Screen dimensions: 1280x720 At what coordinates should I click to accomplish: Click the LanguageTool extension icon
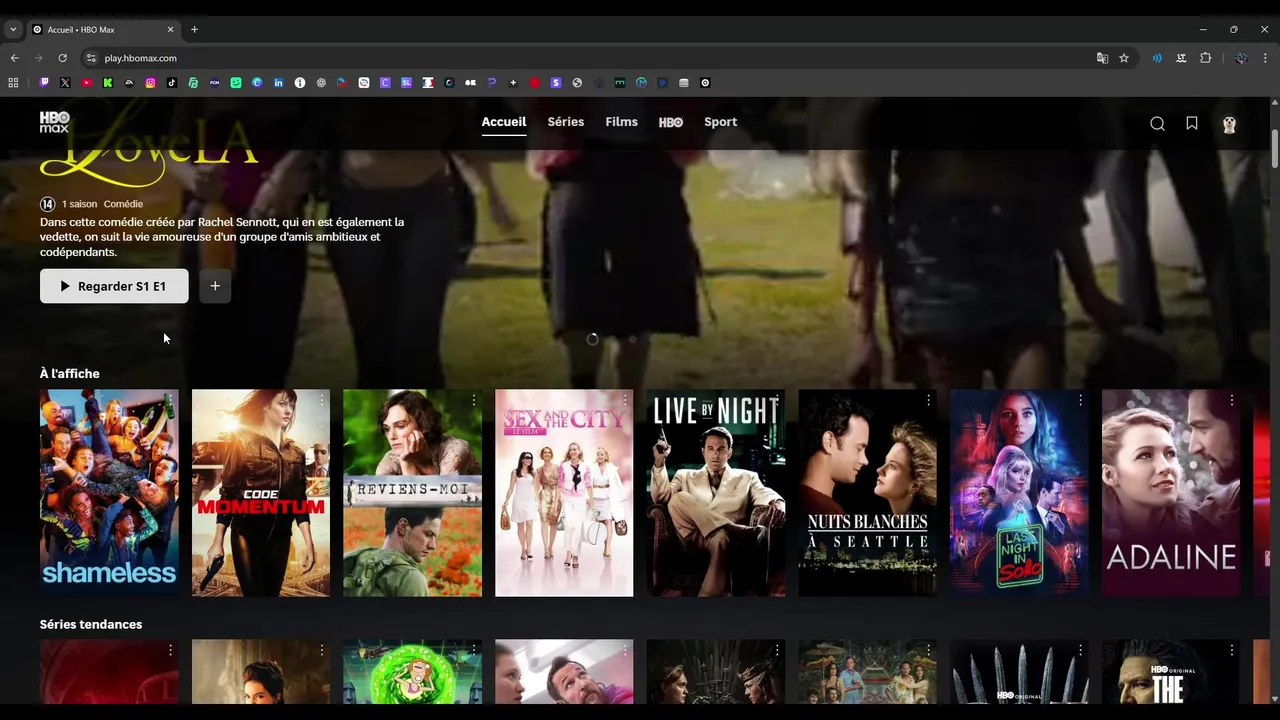[x=1181, y=58]
